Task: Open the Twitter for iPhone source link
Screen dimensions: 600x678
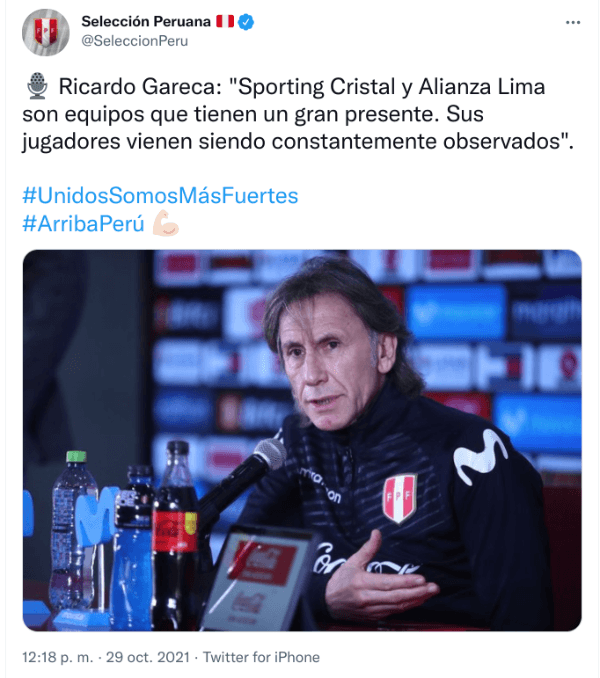Action: click(262, 657)
